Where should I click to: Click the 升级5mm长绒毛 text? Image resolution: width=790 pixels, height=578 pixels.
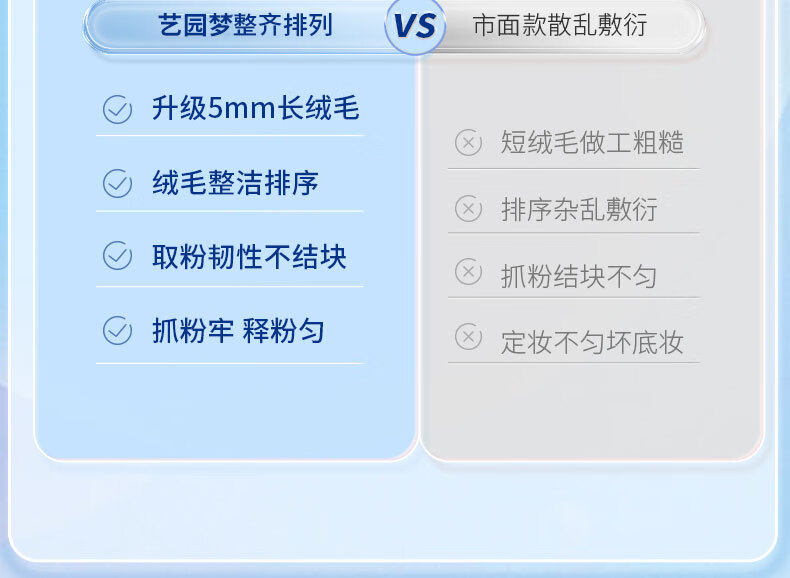[255, 109]
